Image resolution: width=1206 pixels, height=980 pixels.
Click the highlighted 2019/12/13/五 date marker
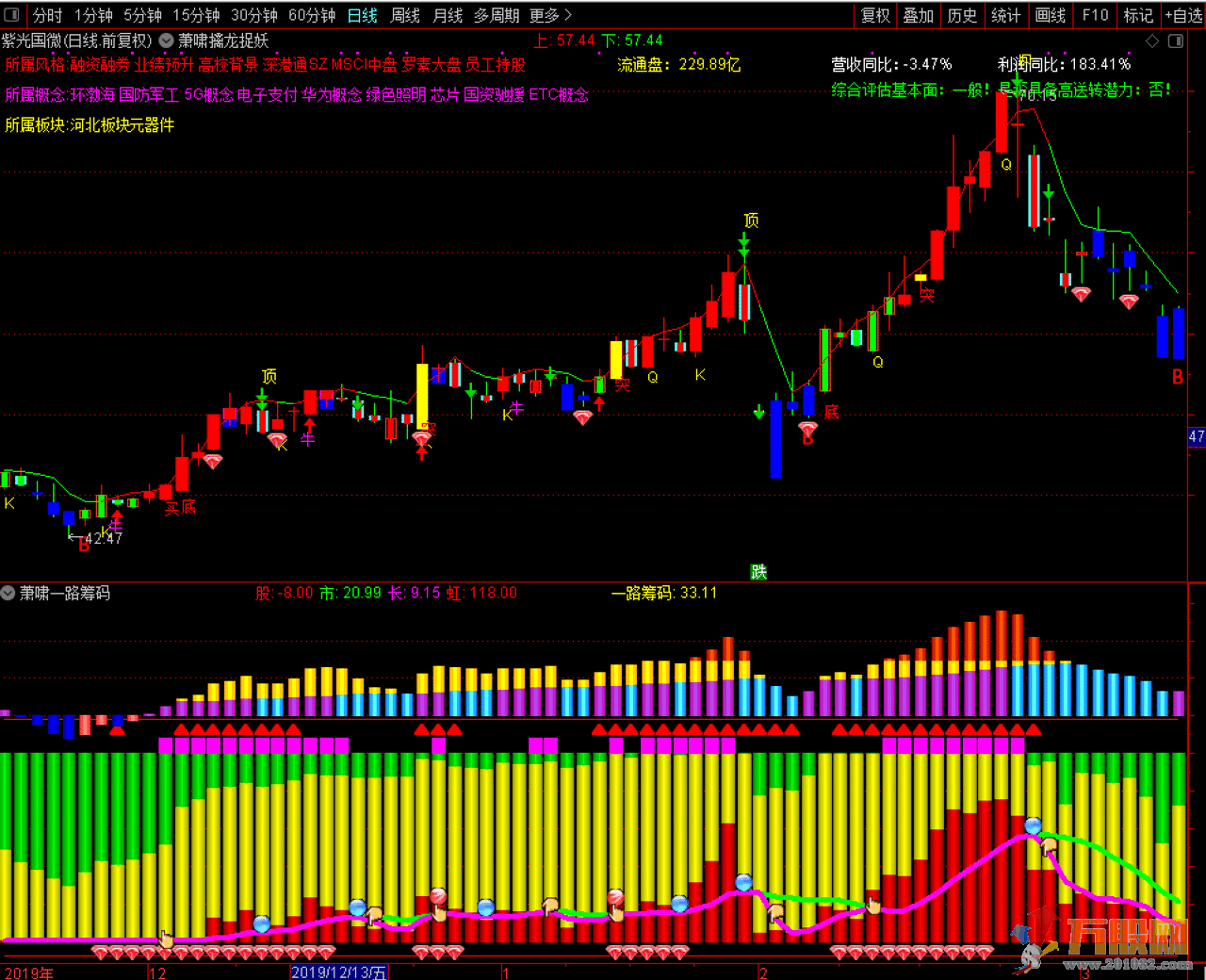coord(338,972)
